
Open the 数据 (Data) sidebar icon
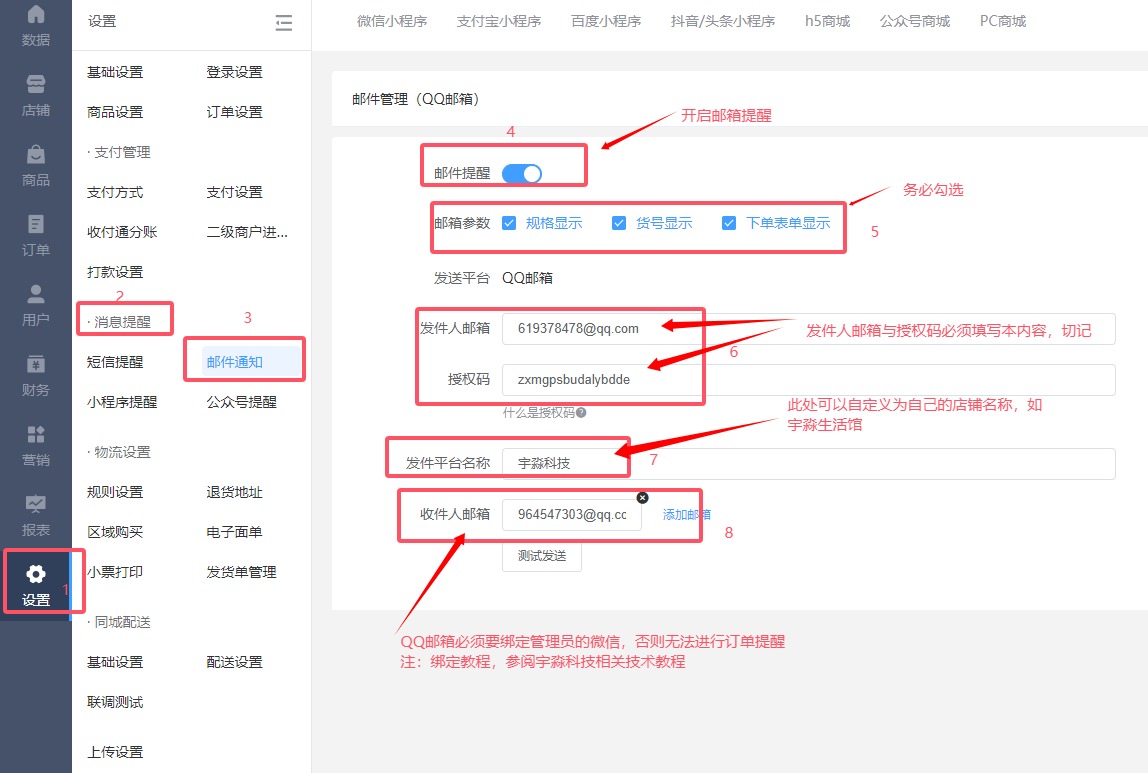36,25
